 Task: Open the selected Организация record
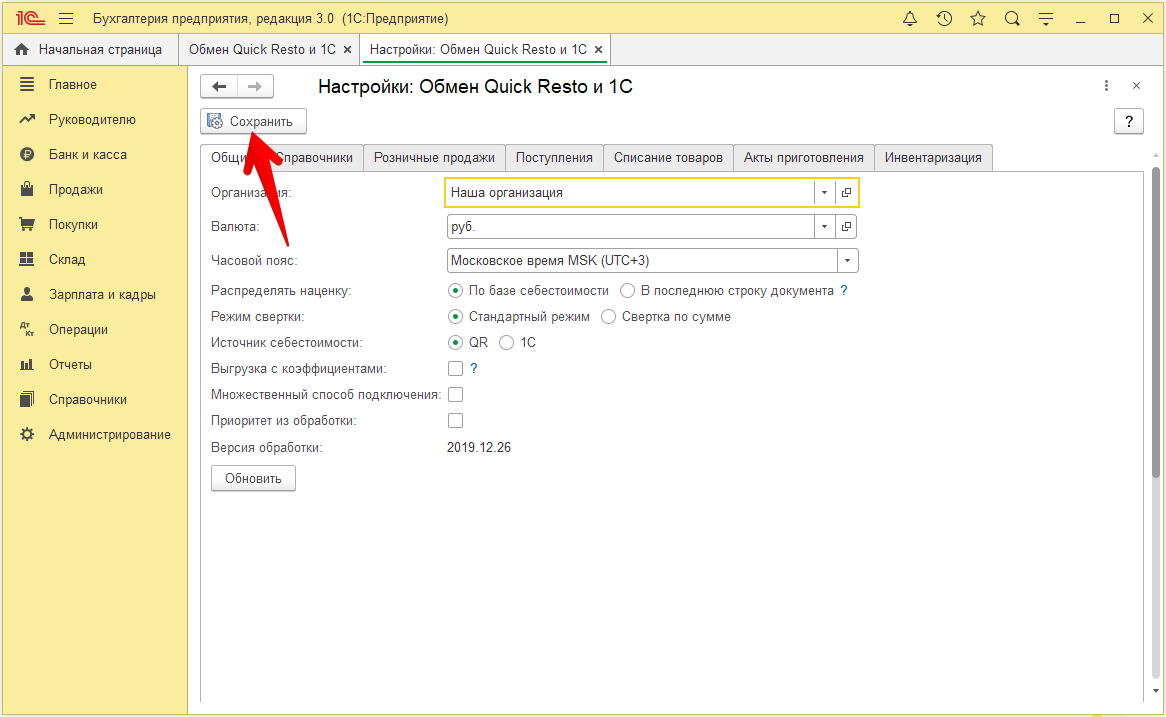coord(846,193)
